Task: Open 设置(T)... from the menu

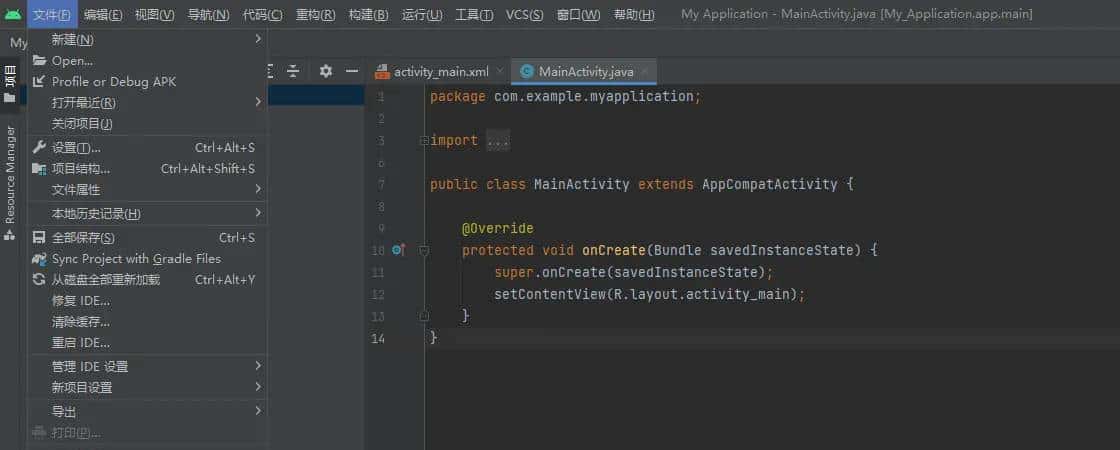Action: [x=147, y=148]
